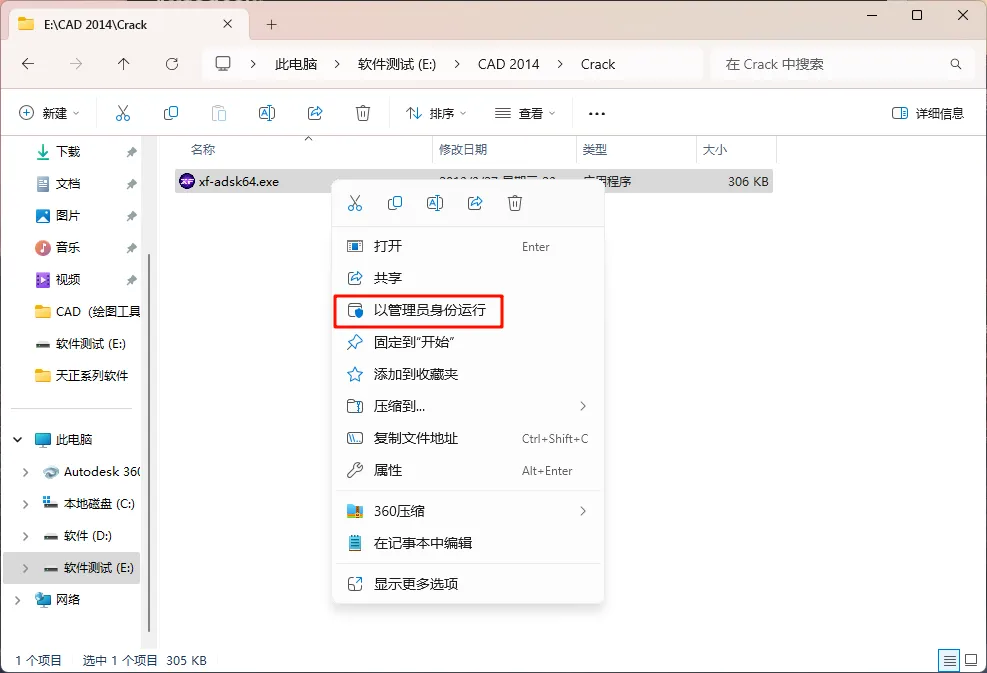Open the 360压缩 submenu
Screen dimensions: 987x673
pyautogui.click(x=468, y=511)
